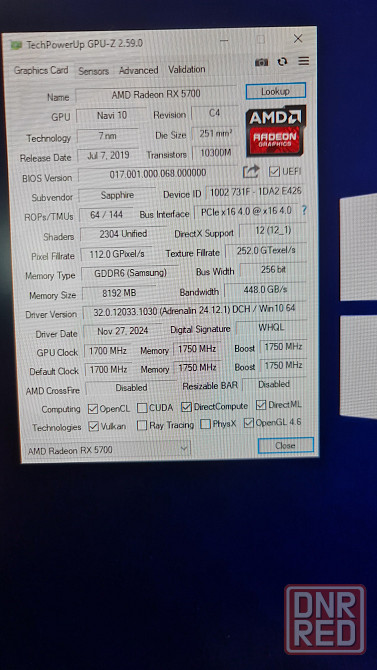The image size is (377, 670).
Task: Click the GPU-Z title bar app icon
Action: [17, 45]
